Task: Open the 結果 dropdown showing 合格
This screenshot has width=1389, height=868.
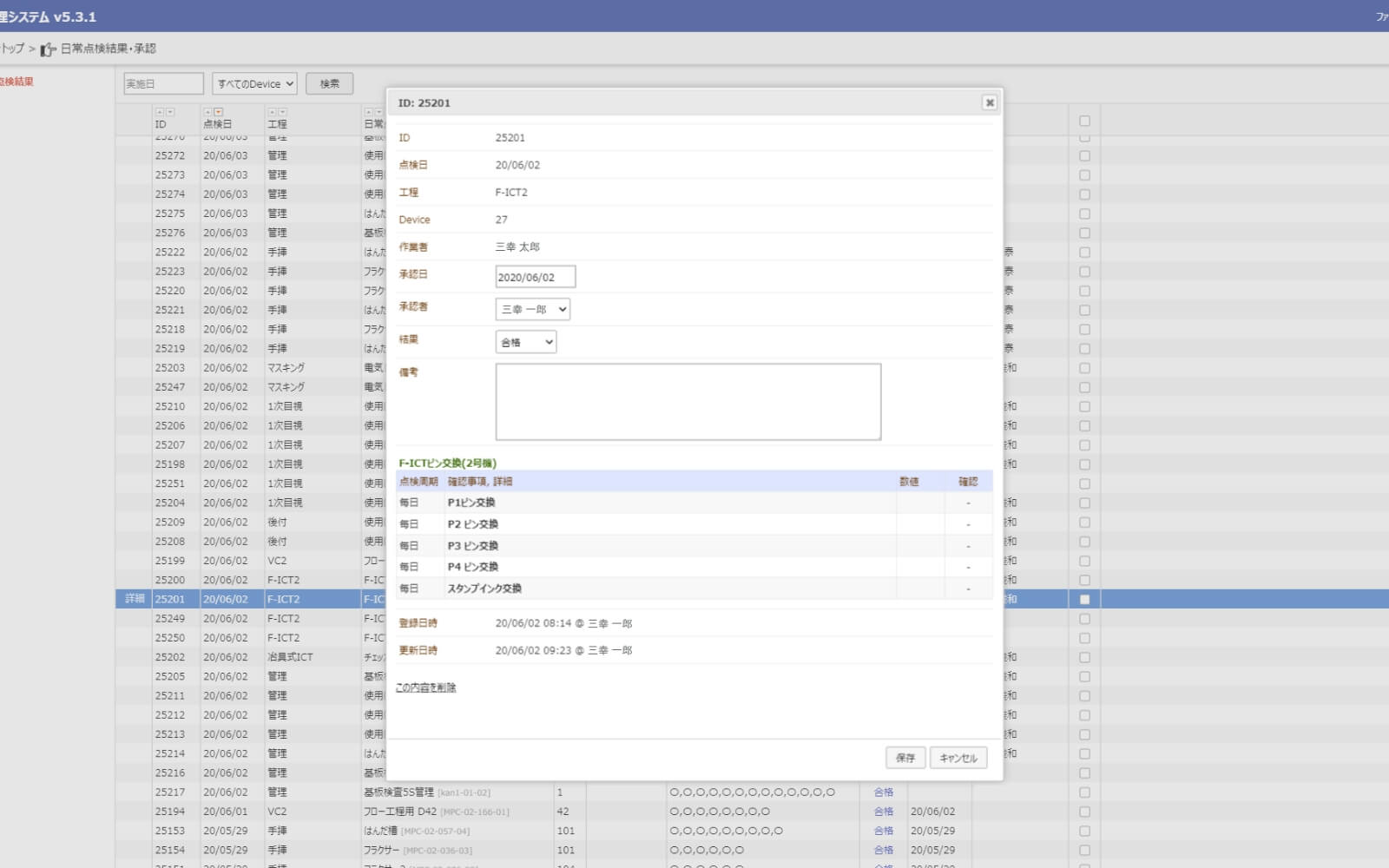Action: click(525, 342)
